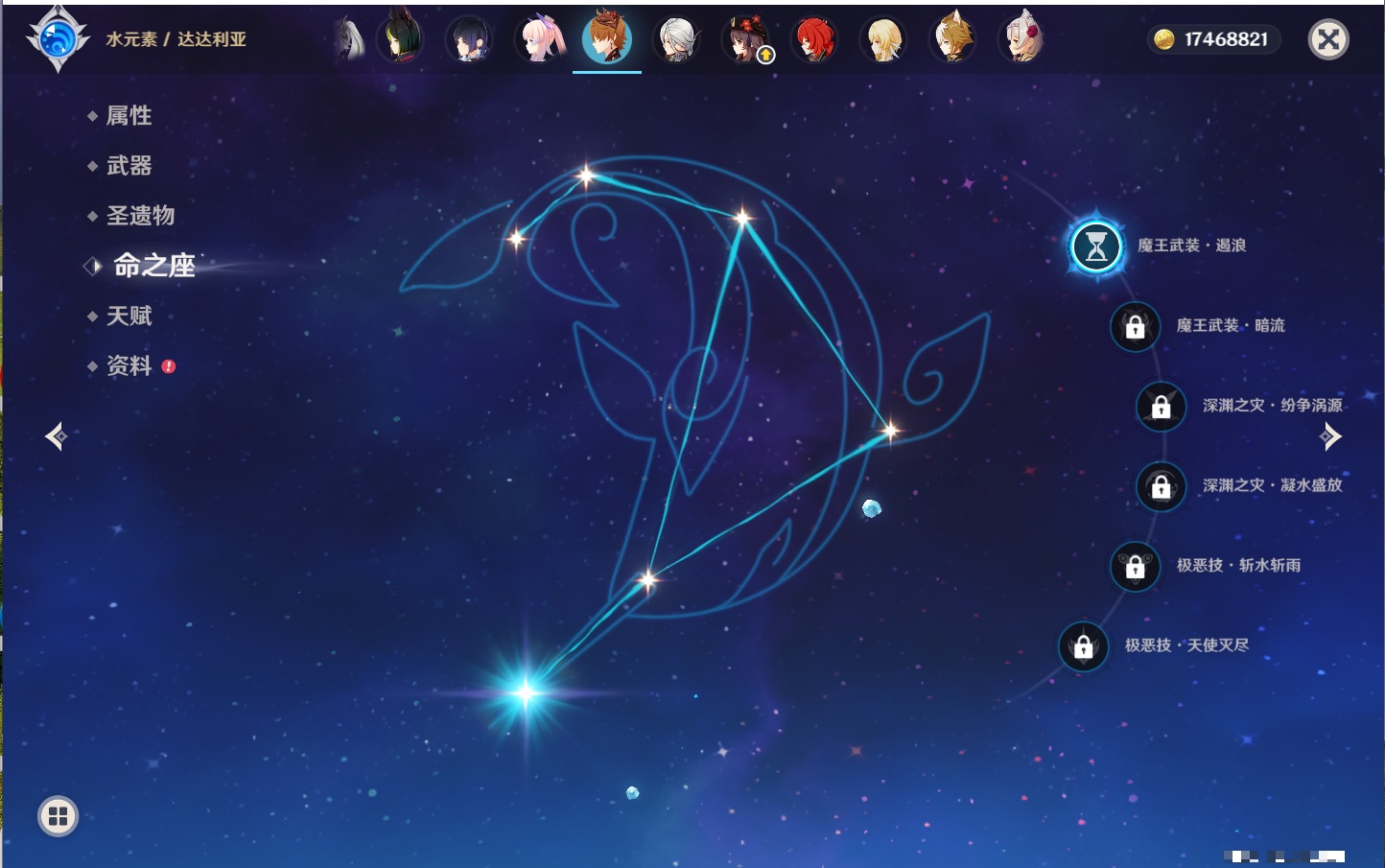The width and height of the screenshot is (1385, 868).
Task: Close the character screen with X button
Action: pos(1328,39)
